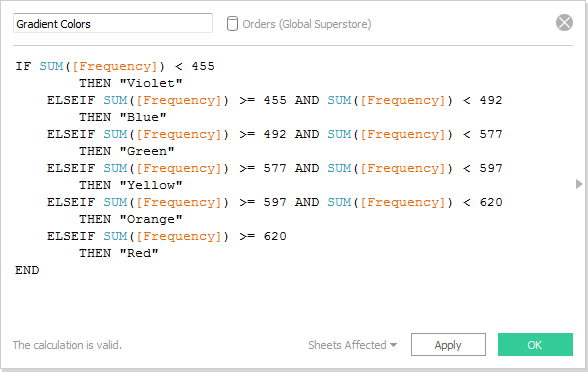588x372 pixels.
Task: Click the Orders data source cylinder icon
Action: click(232, 24)
